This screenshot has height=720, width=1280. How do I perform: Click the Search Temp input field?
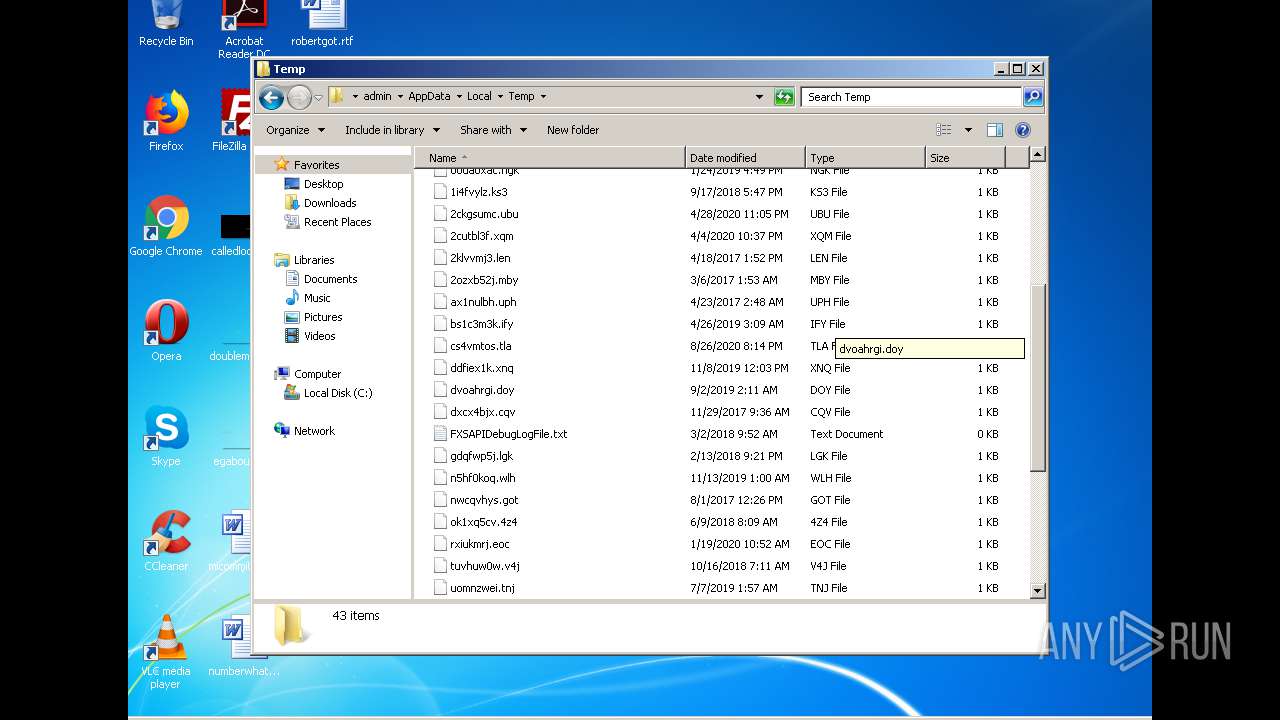tap(911, 97)
